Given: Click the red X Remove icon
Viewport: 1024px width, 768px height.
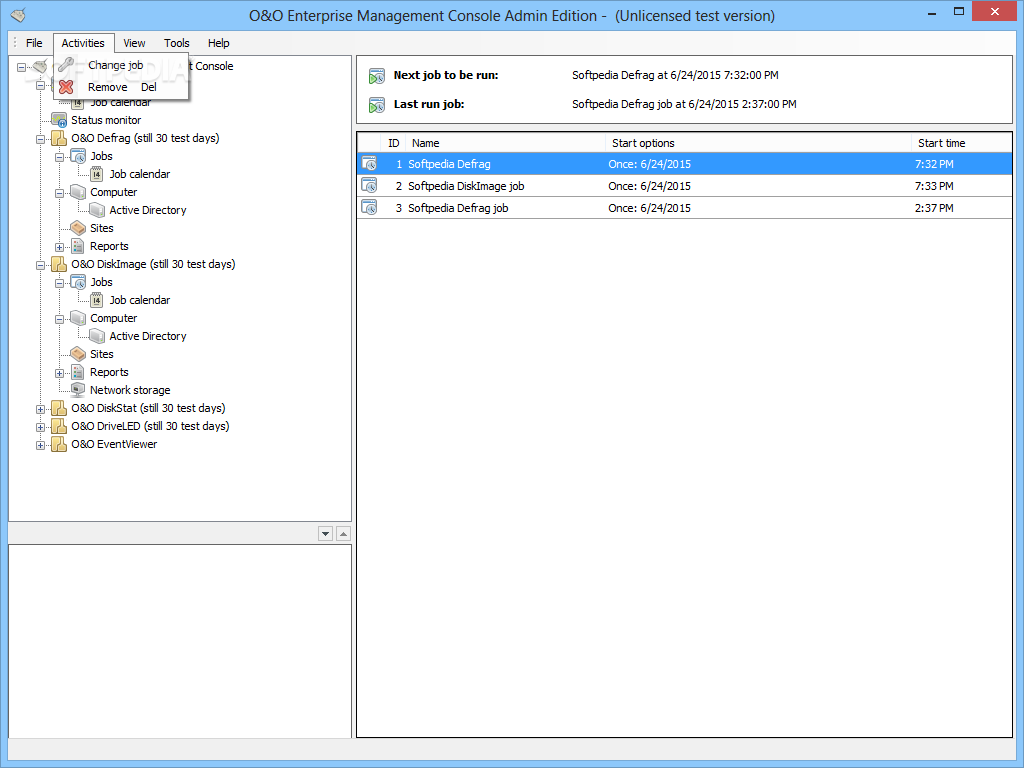Looking at the screenshot, I should 66,87.
